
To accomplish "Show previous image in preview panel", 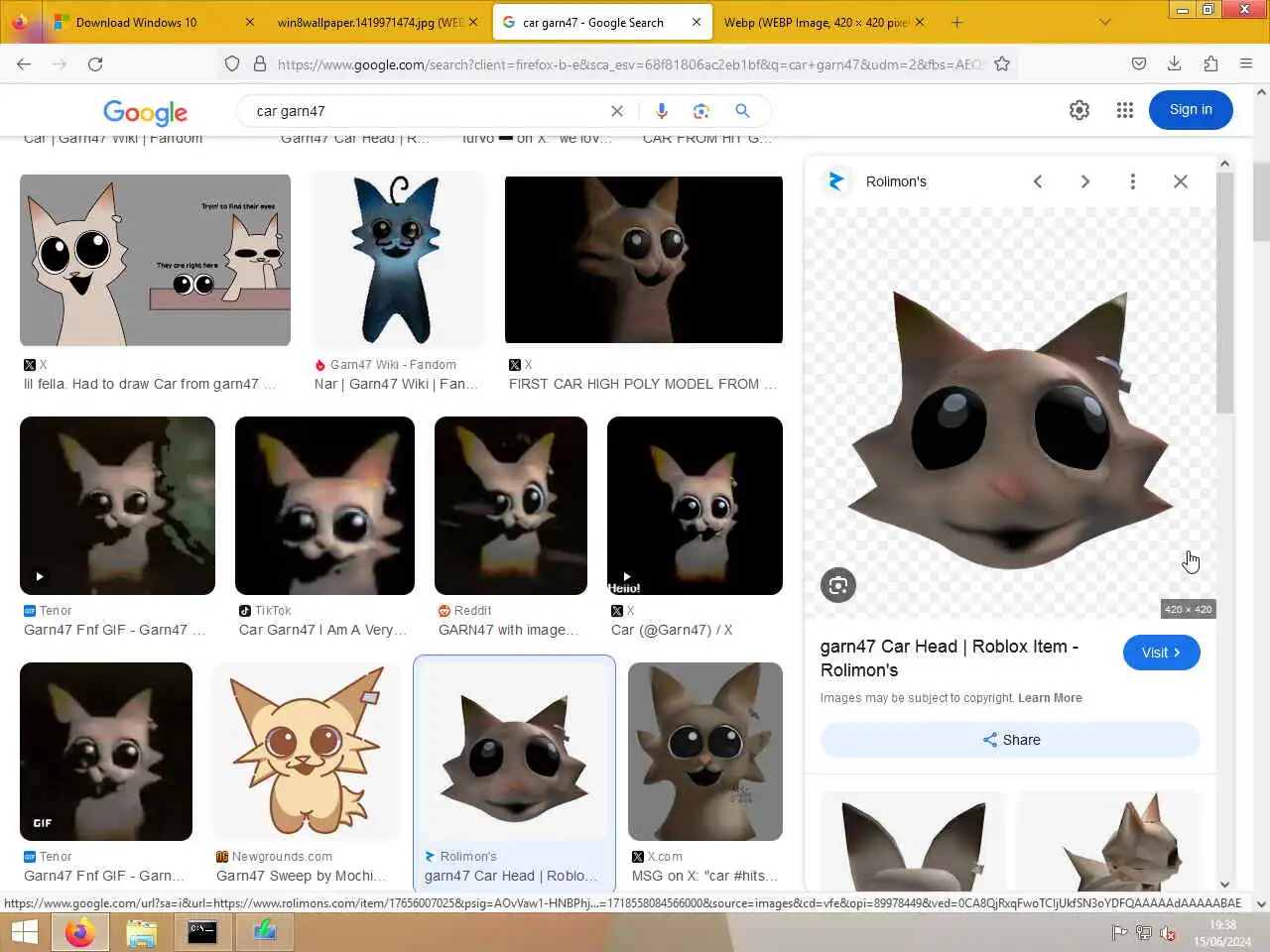I will pyautogui.click(x=1038, y=181).
